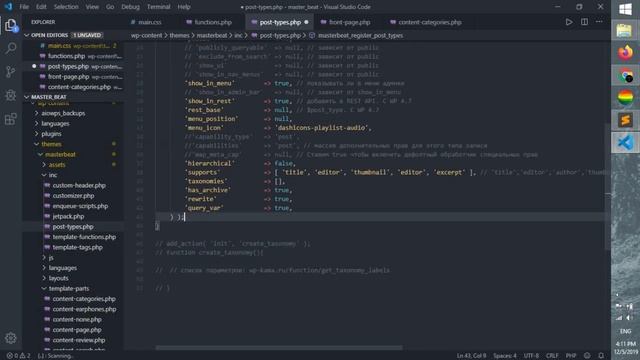Change file encoding UTF-8 in status bar
The height and width of the screenshot is (360, 640).
[x=531, y=356]
